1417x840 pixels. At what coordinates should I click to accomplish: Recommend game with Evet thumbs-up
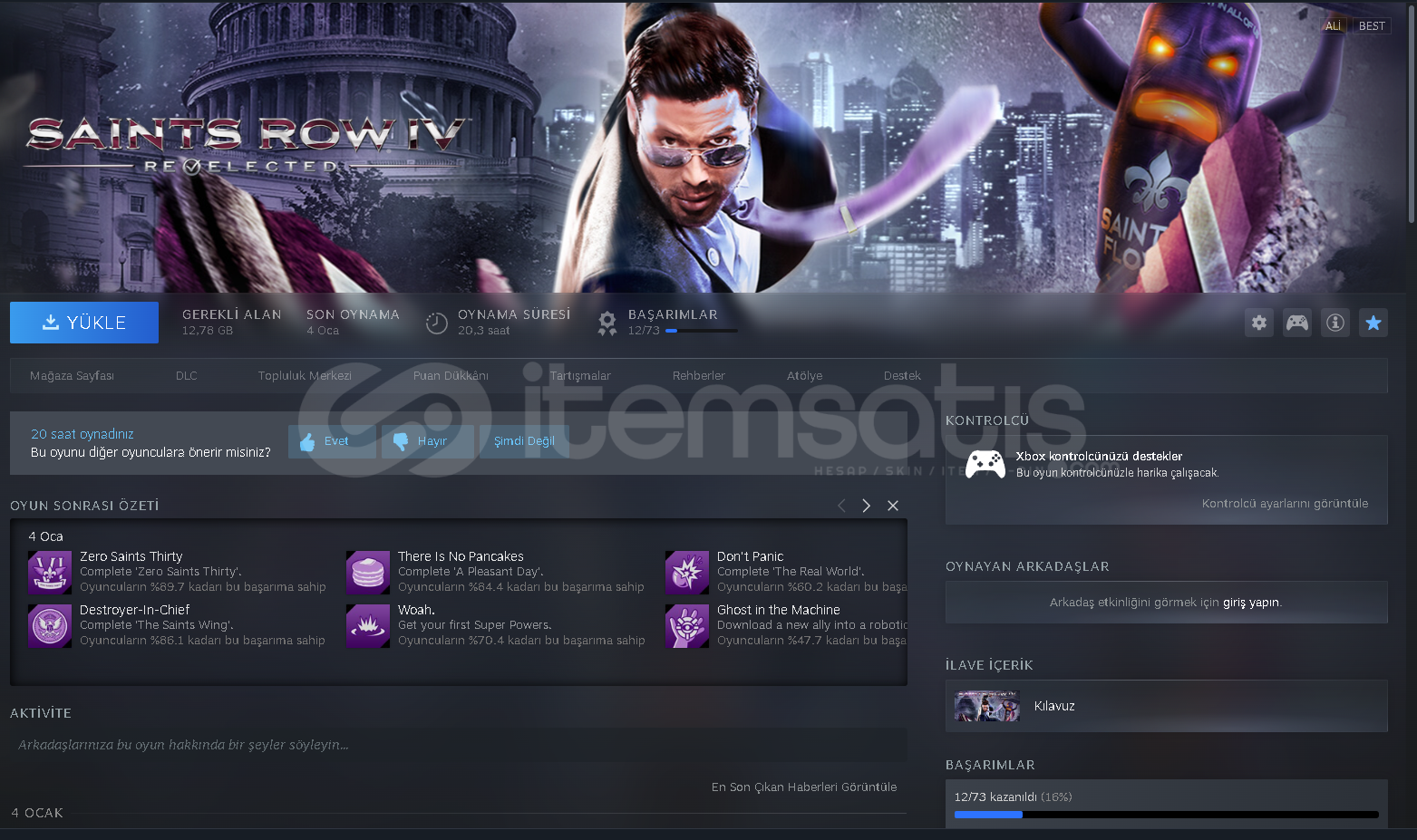(x=332, y=441)
